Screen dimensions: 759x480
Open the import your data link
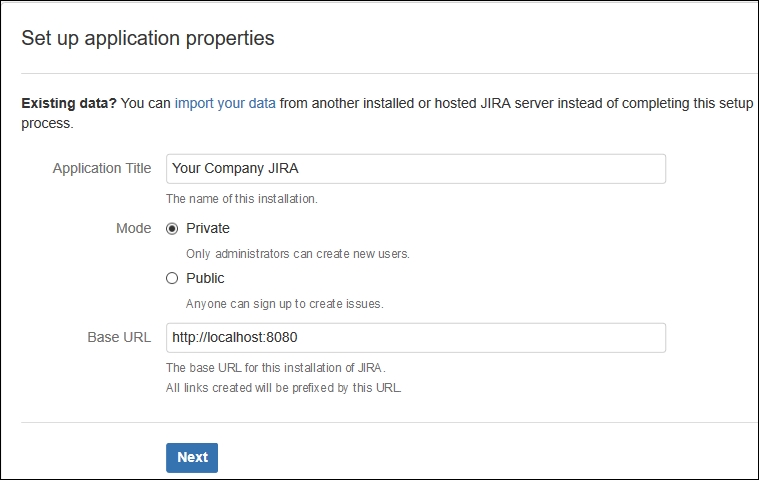pos(225,104)
